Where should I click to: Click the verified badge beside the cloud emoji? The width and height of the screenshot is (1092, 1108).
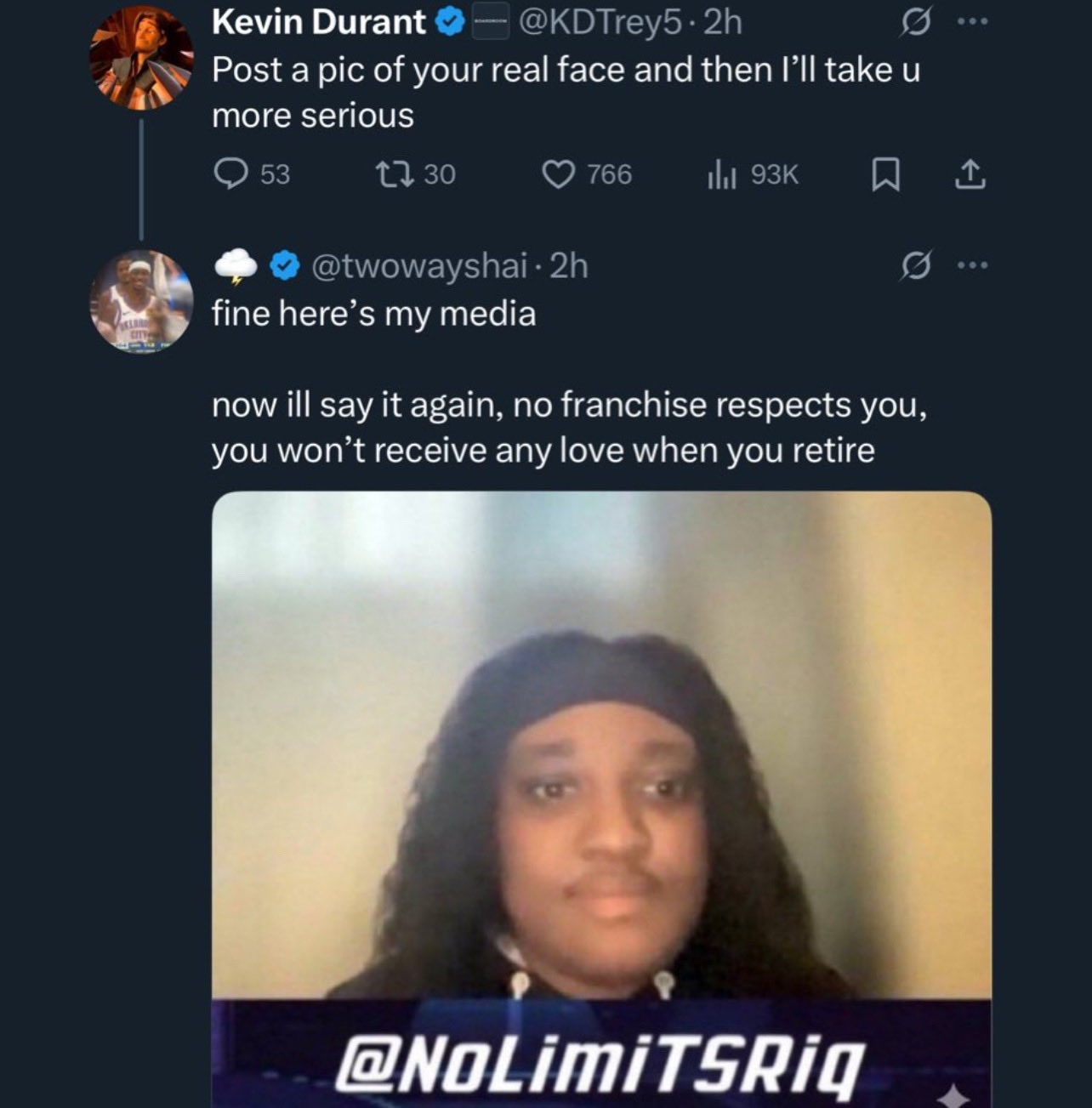pos(285,267)
